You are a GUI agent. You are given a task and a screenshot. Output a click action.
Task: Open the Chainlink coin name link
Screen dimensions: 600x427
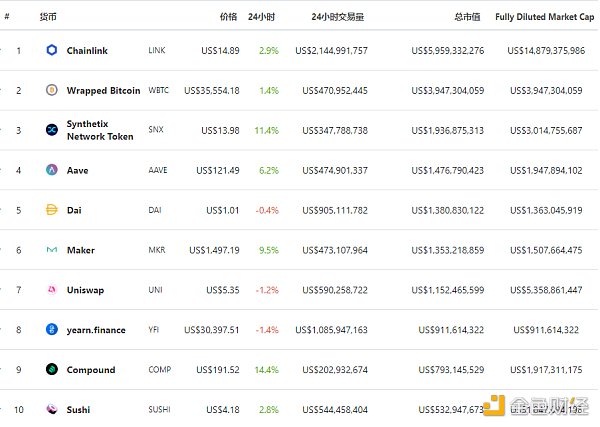89,50
